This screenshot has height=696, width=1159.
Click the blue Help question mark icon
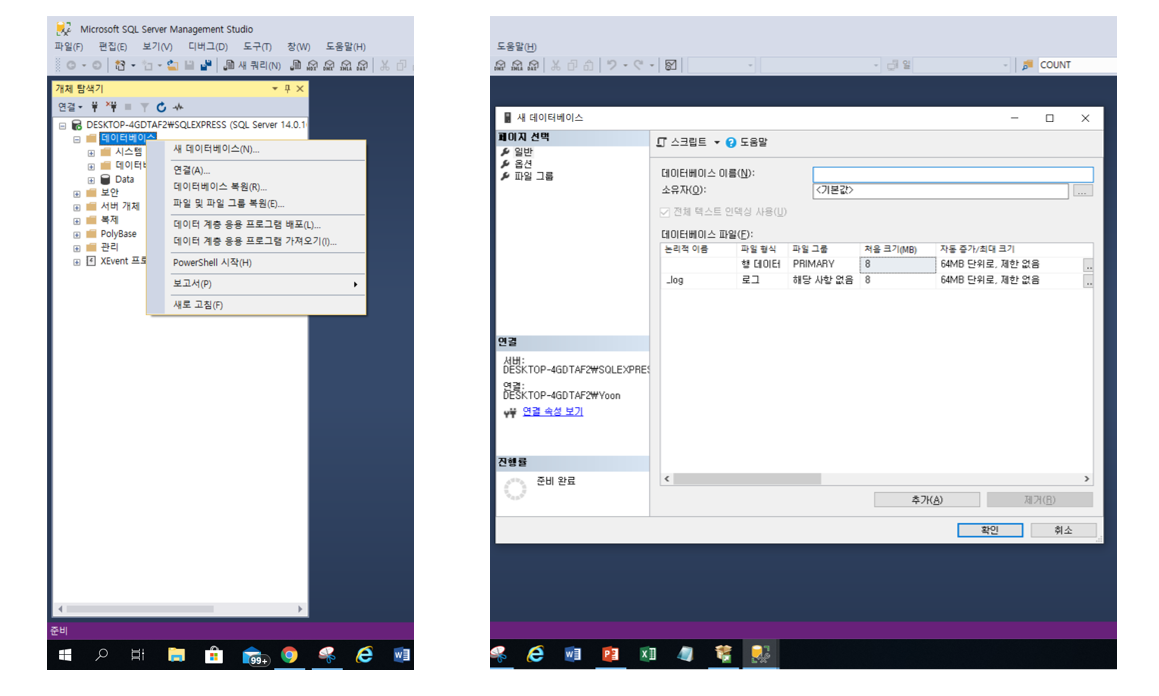(730, 143)
